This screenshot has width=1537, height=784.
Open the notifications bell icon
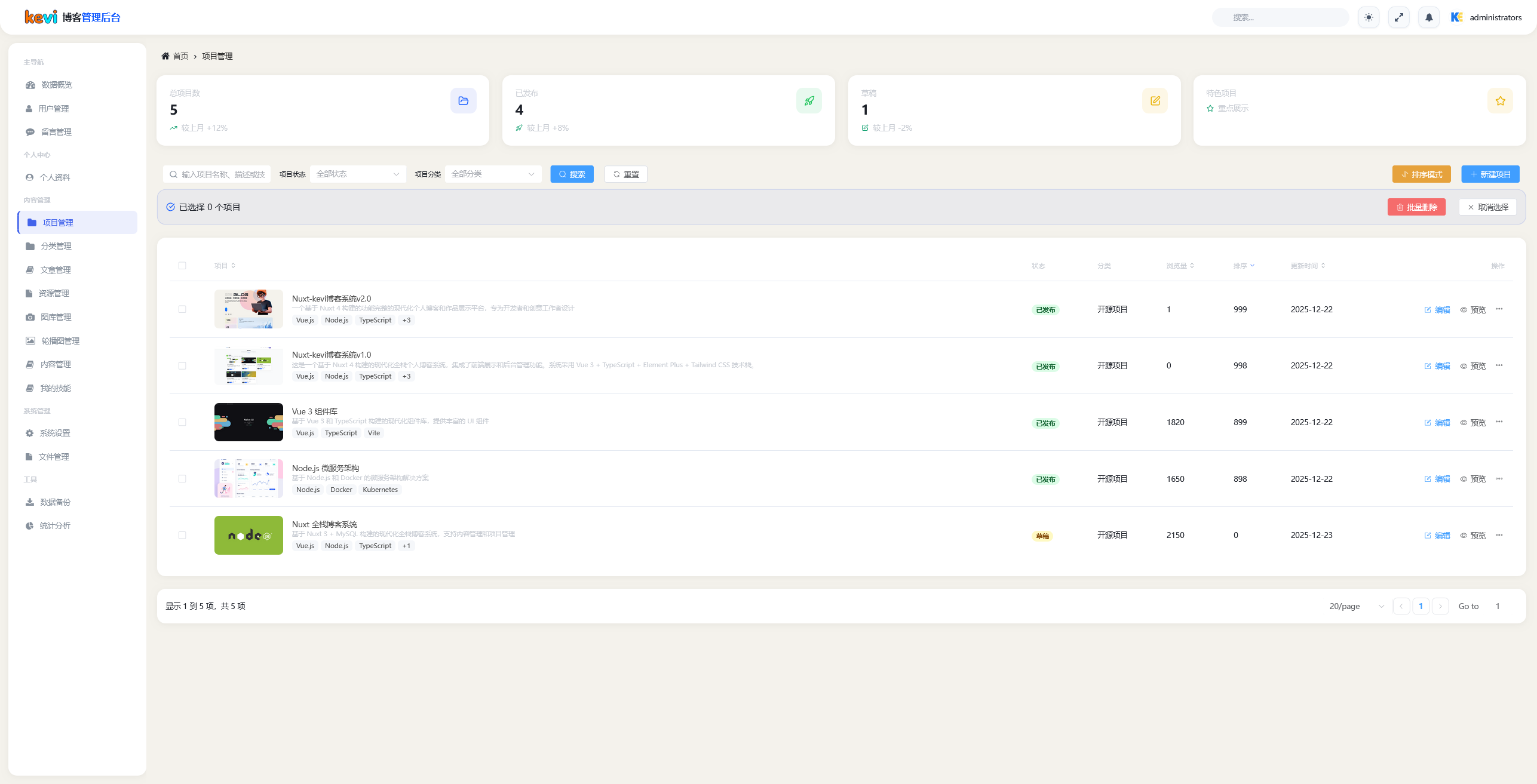[x=1429, y=17]
